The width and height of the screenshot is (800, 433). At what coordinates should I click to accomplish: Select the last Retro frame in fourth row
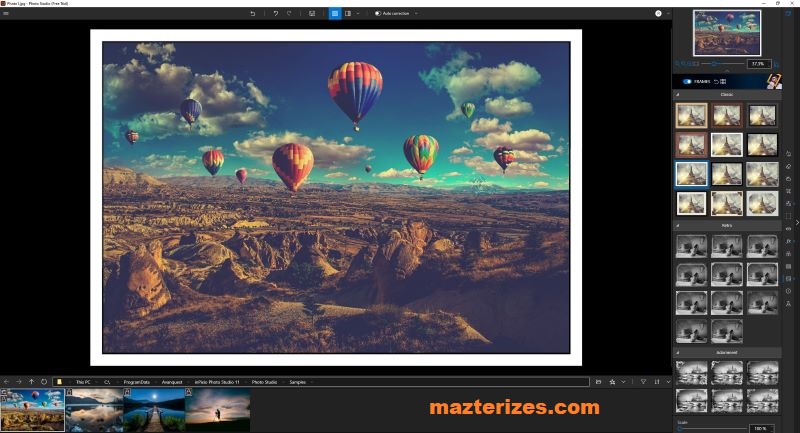click(x=727, y=331)
